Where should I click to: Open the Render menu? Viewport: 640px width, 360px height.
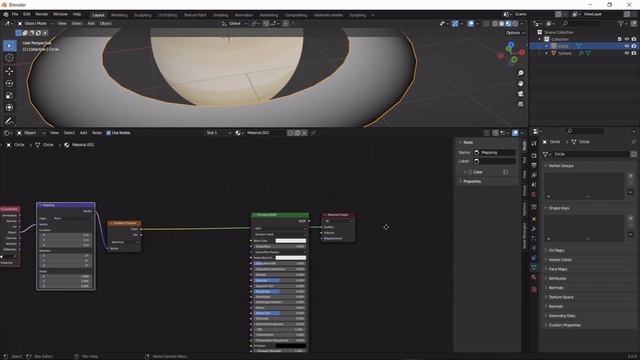(42, 14)
